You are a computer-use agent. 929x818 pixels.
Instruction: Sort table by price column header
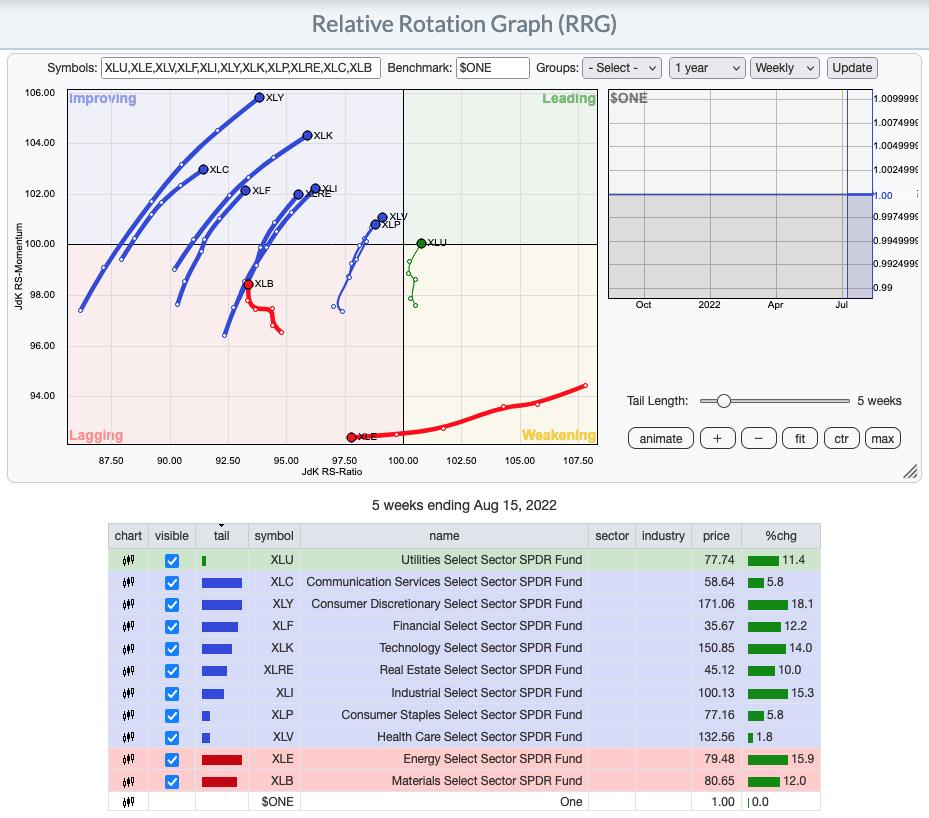(x=716, y=536)
